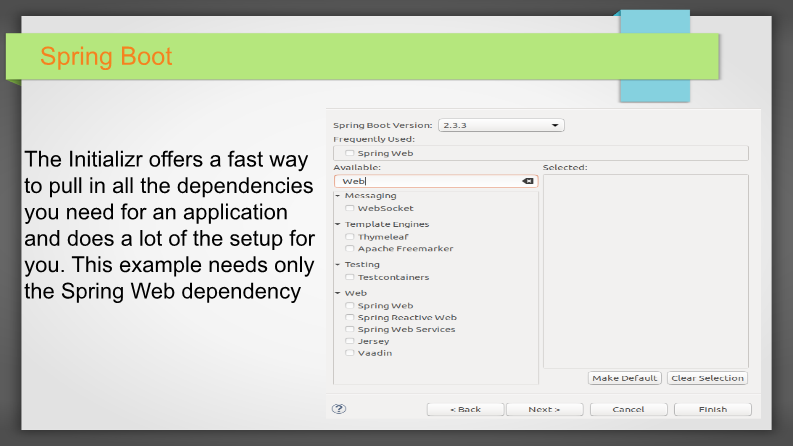Click the Make Default button

(x=625, y=378)
